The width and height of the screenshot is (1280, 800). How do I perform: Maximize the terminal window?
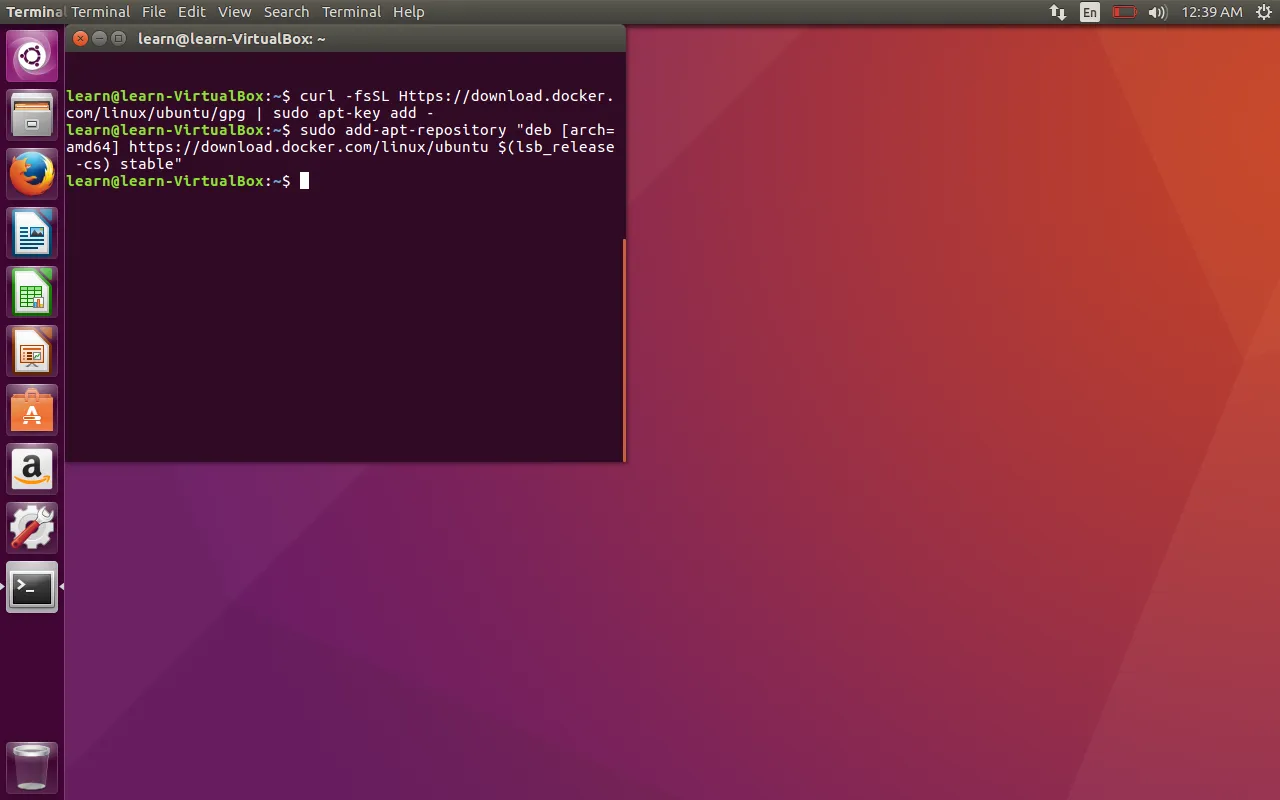pos(119,39)
